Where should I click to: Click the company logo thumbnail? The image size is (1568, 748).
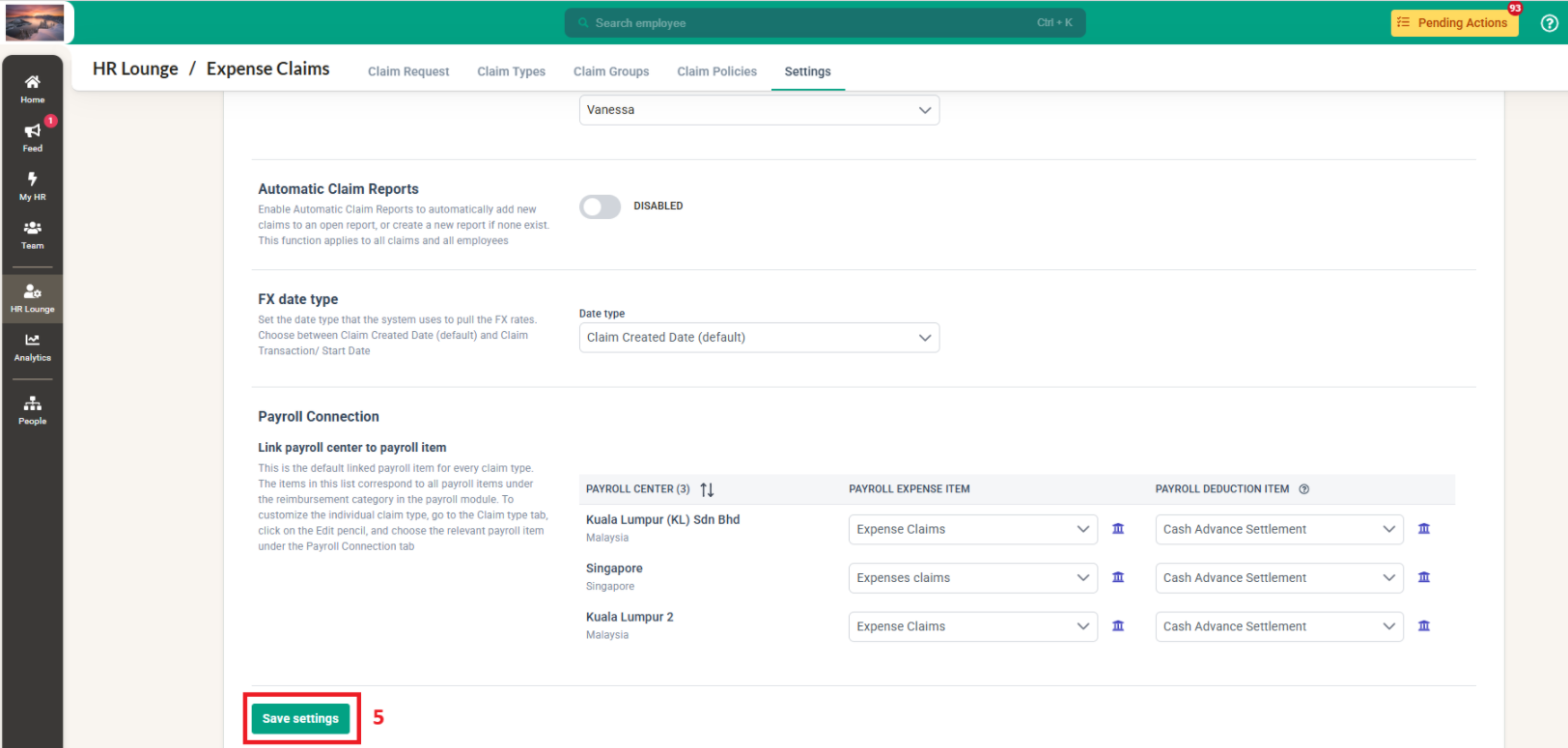tap(35, 22)
